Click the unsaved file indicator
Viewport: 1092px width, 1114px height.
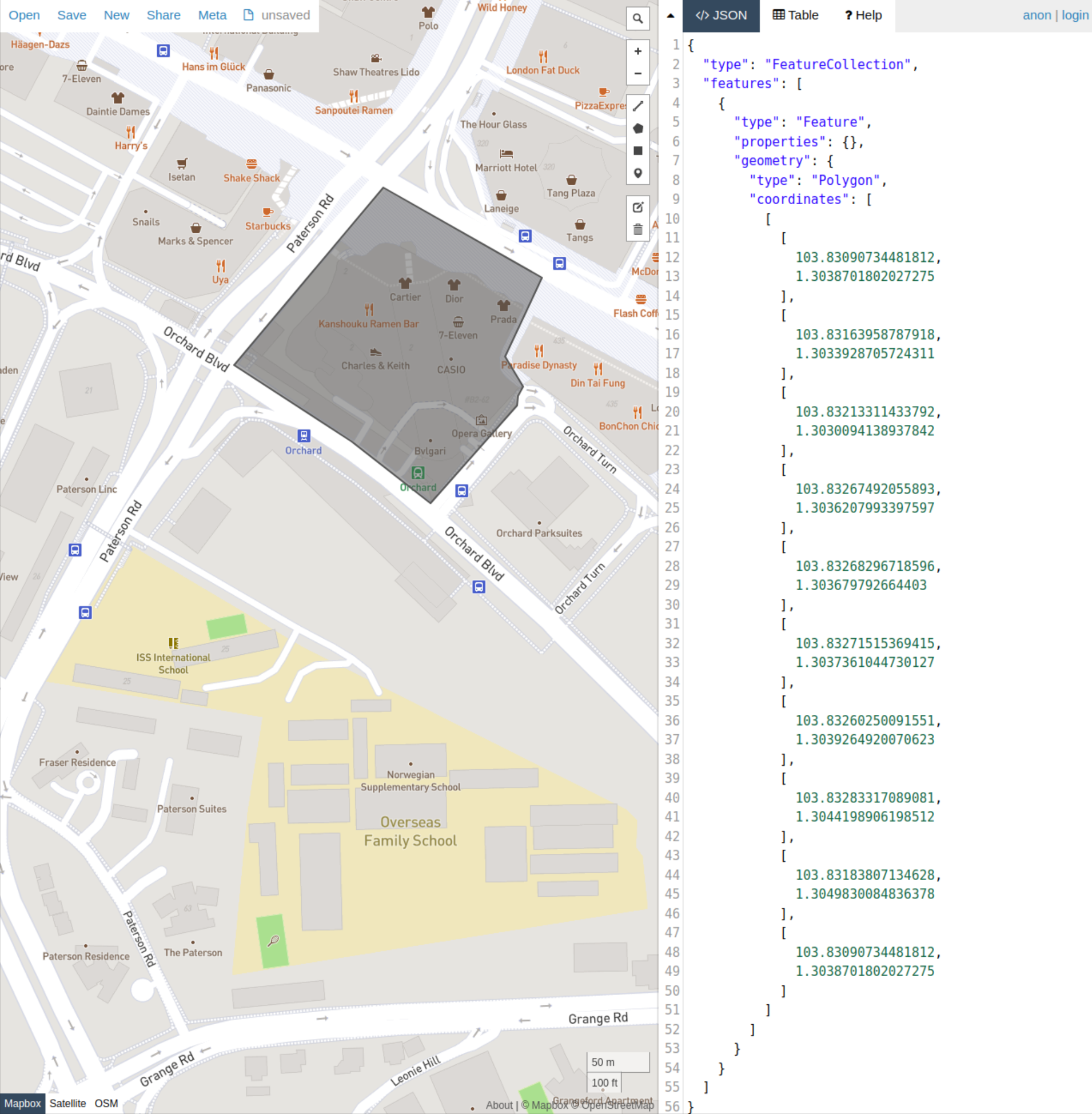(x=277, y=15)
